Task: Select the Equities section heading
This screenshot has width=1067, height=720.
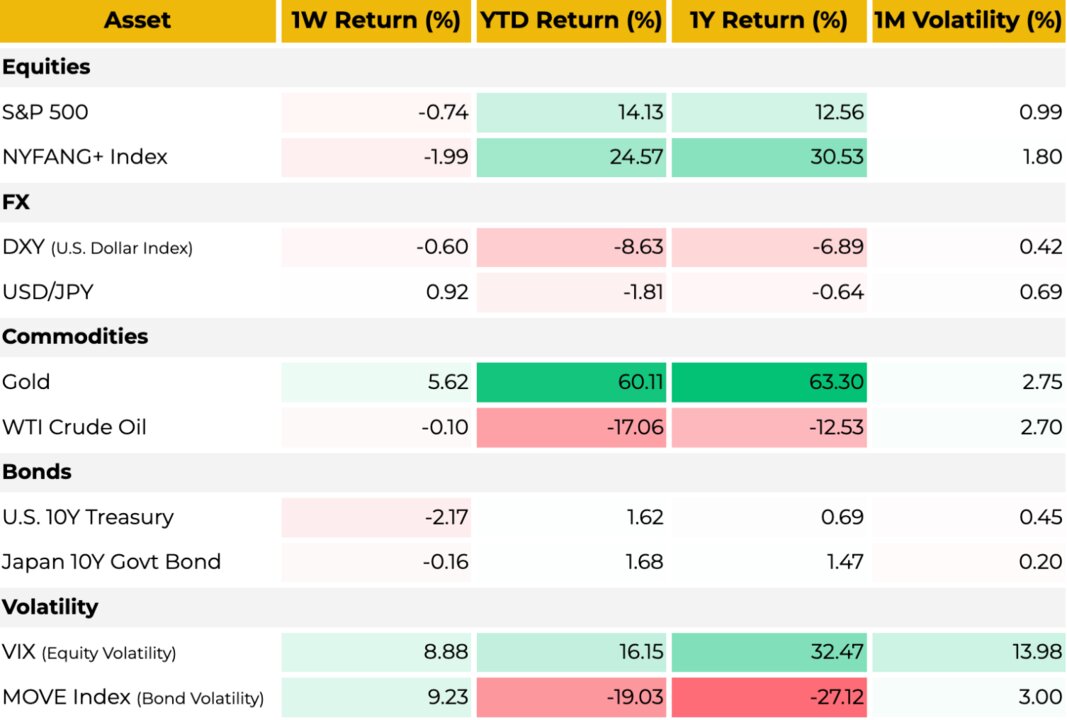Action: (x=46, y=67)
